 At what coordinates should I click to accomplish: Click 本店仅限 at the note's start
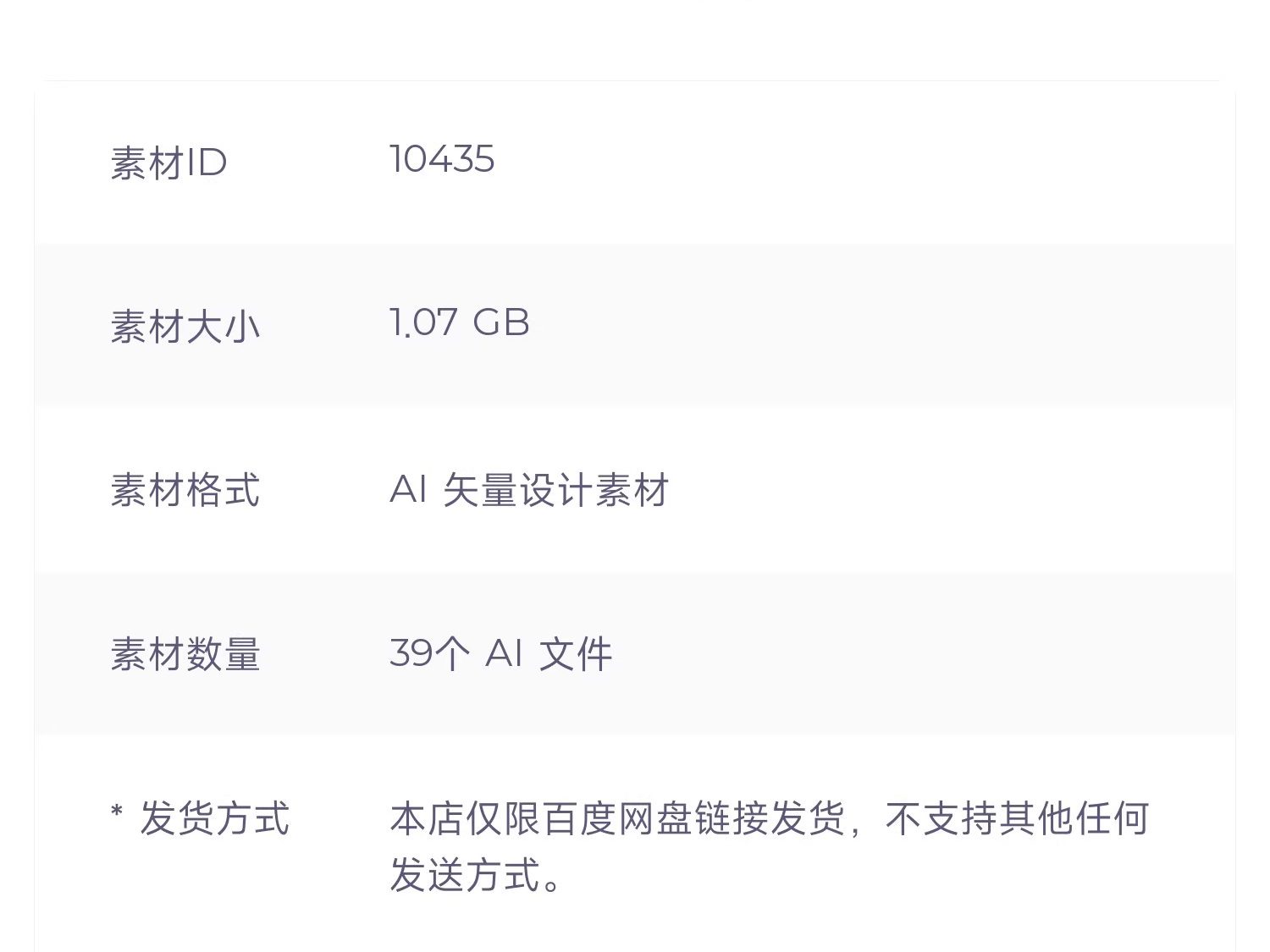click(x=465, y=819)
